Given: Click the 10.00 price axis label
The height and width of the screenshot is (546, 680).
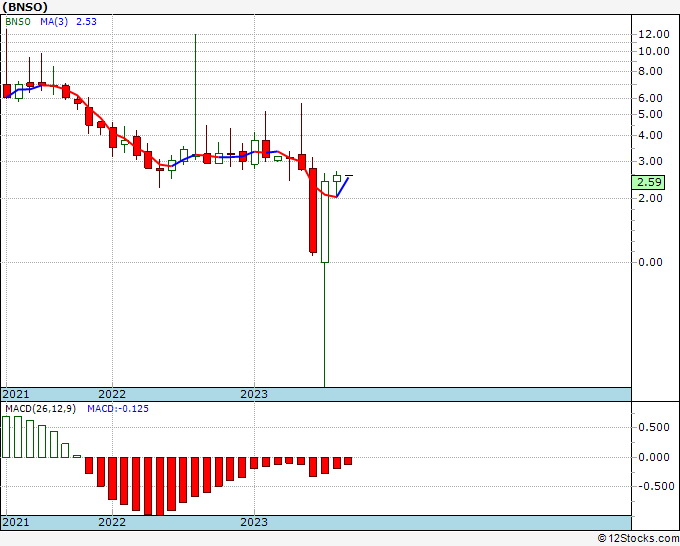Looking at the screenshot, I should tap(654, 51).
